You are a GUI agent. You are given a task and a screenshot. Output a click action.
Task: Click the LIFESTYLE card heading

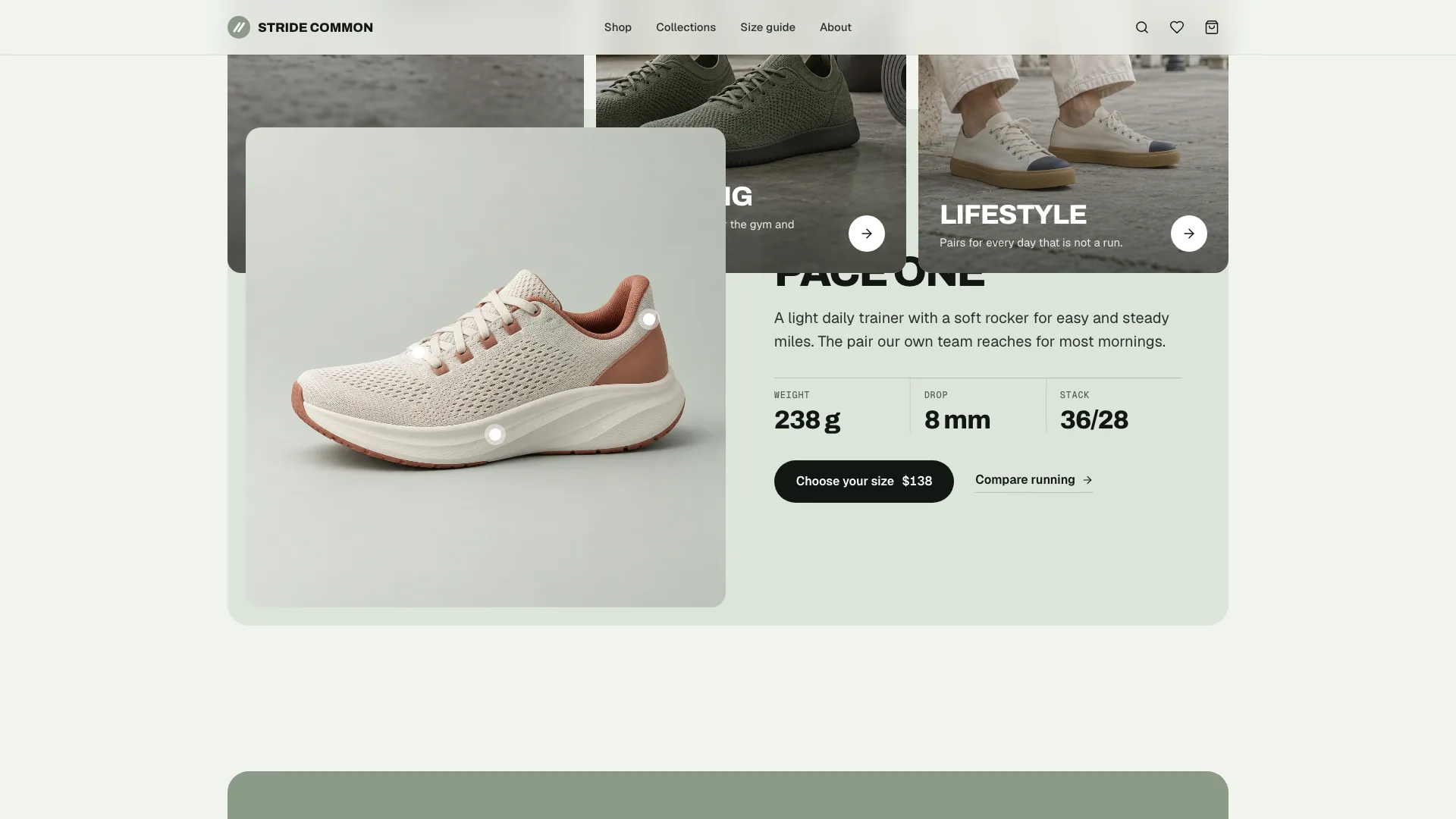click(1013, 215)
